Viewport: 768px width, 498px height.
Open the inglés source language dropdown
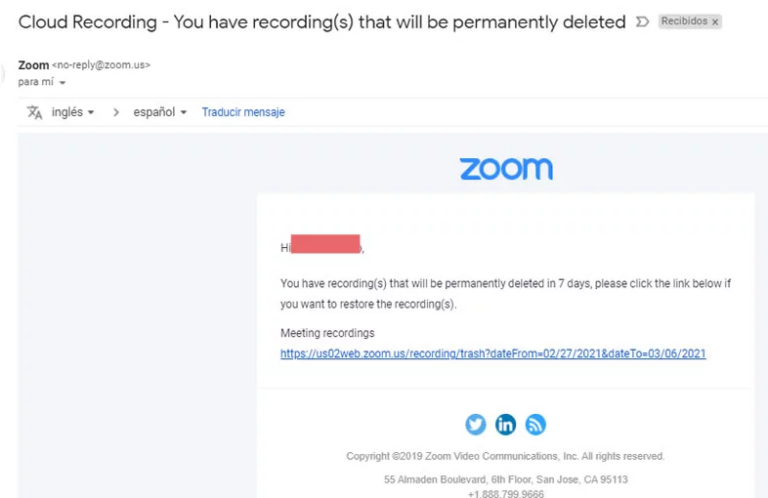72,113
